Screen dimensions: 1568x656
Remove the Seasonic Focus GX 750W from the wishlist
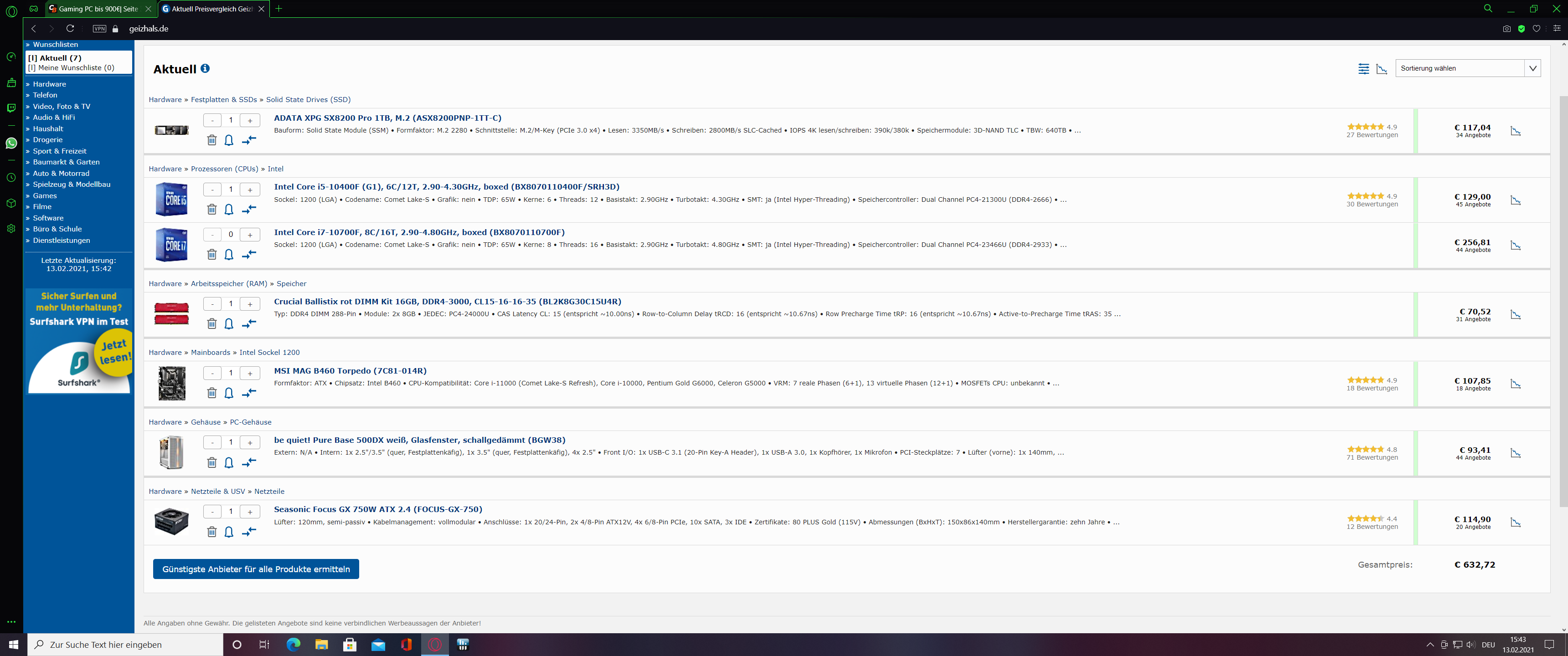click(x=212, y=532)
